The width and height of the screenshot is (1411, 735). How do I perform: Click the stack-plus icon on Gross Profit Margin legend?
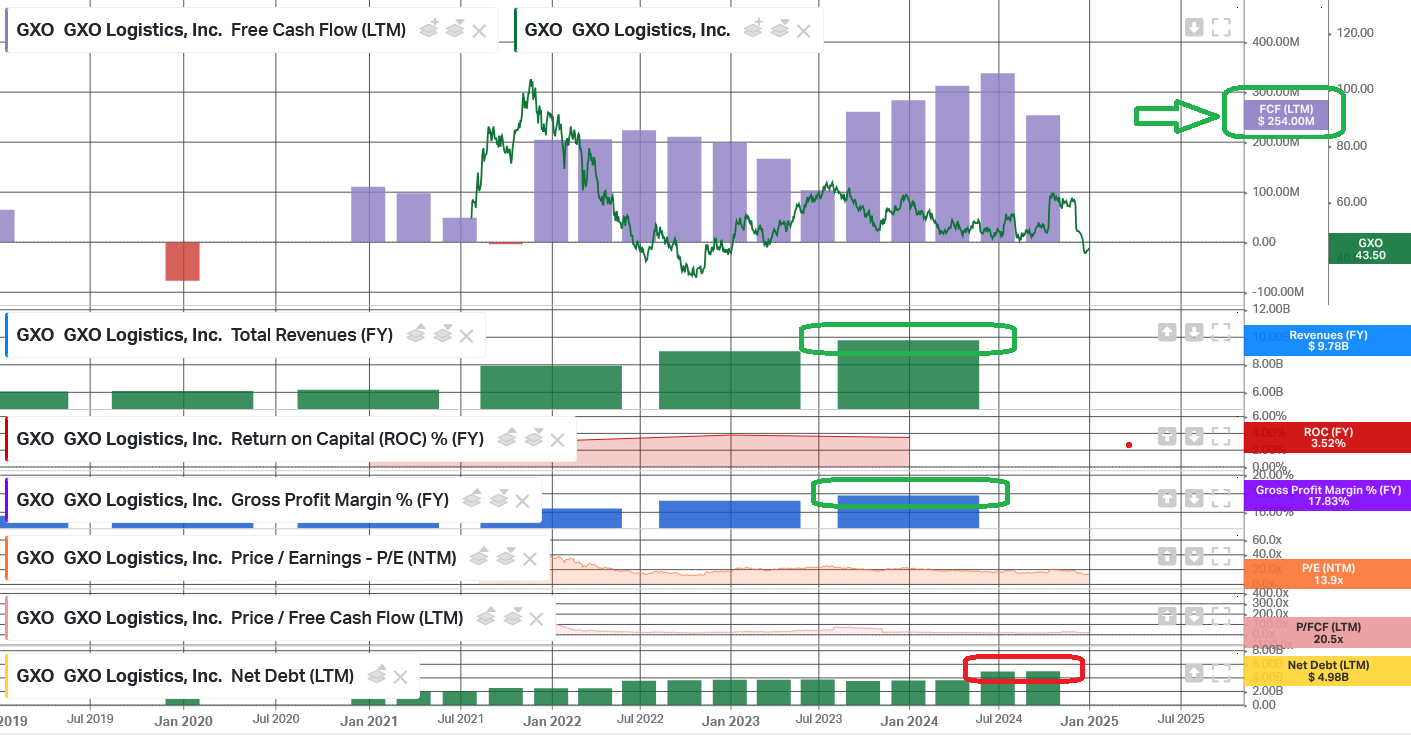472,498
